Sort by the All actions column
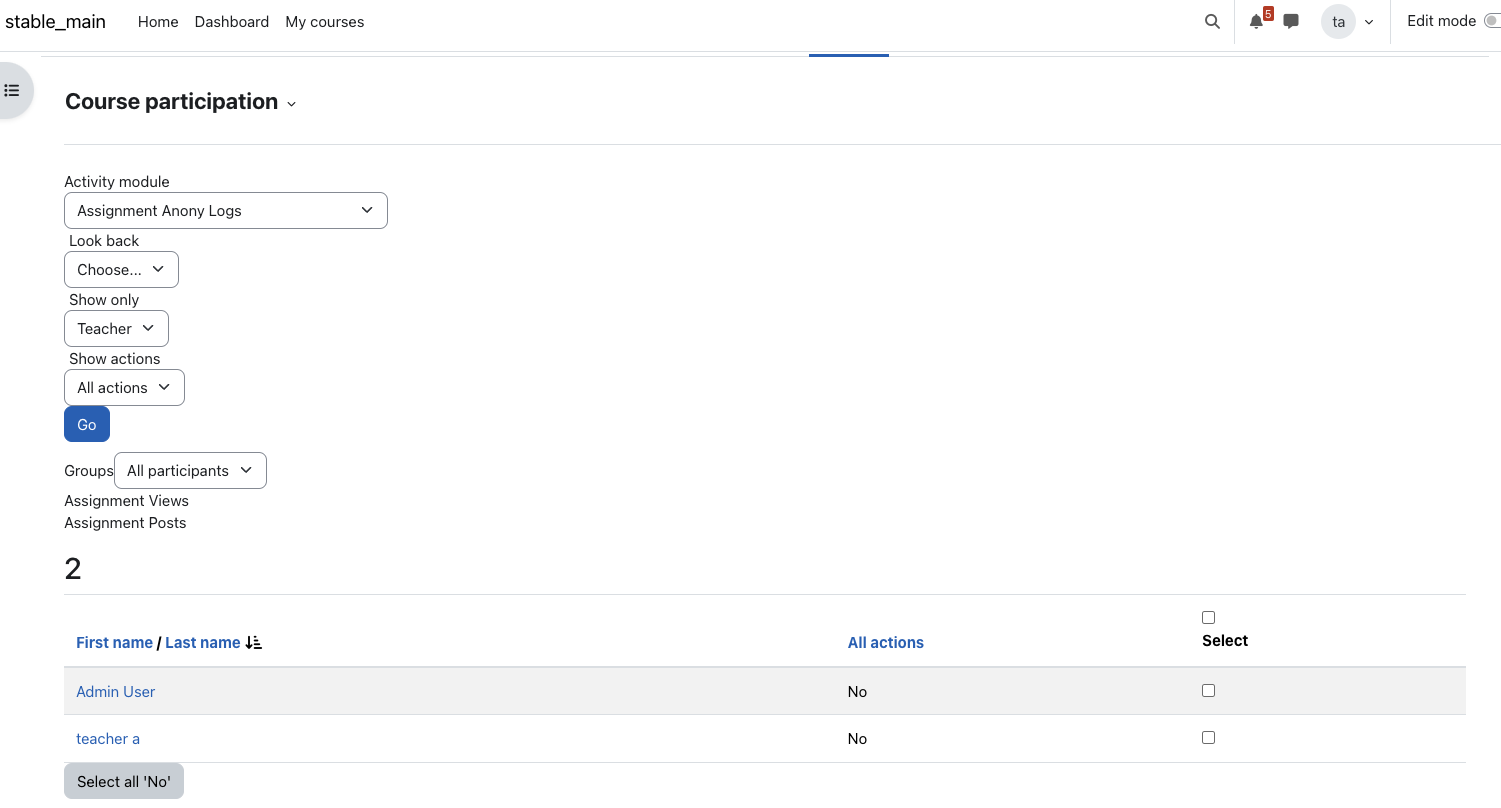This screenshot has height=808, width=1501. pos(886,642)
